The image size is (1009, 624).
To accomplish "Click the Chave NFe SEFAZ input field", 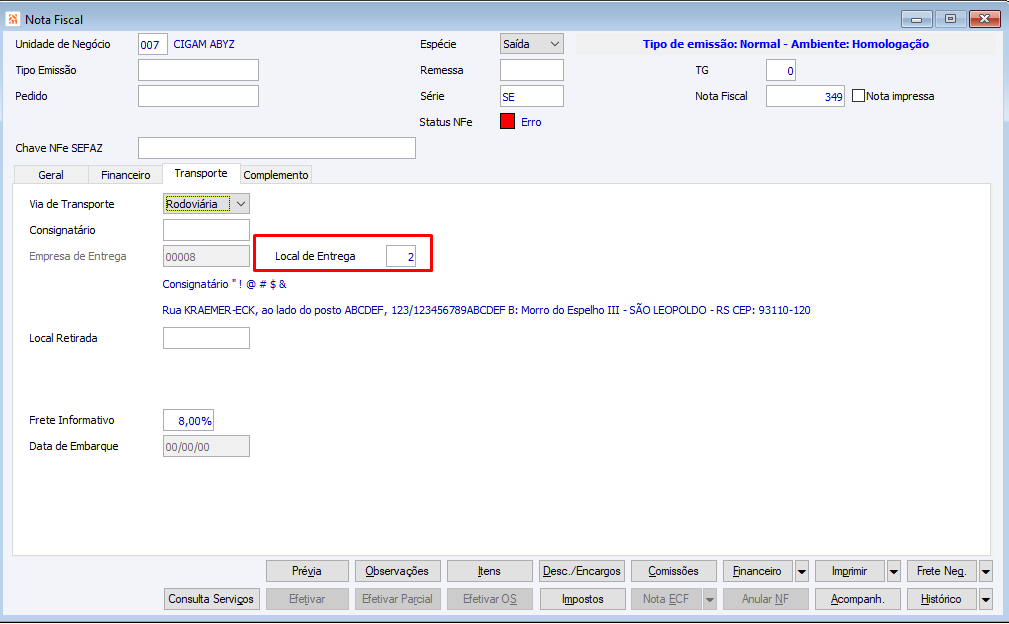I will (x=277, y=148).
